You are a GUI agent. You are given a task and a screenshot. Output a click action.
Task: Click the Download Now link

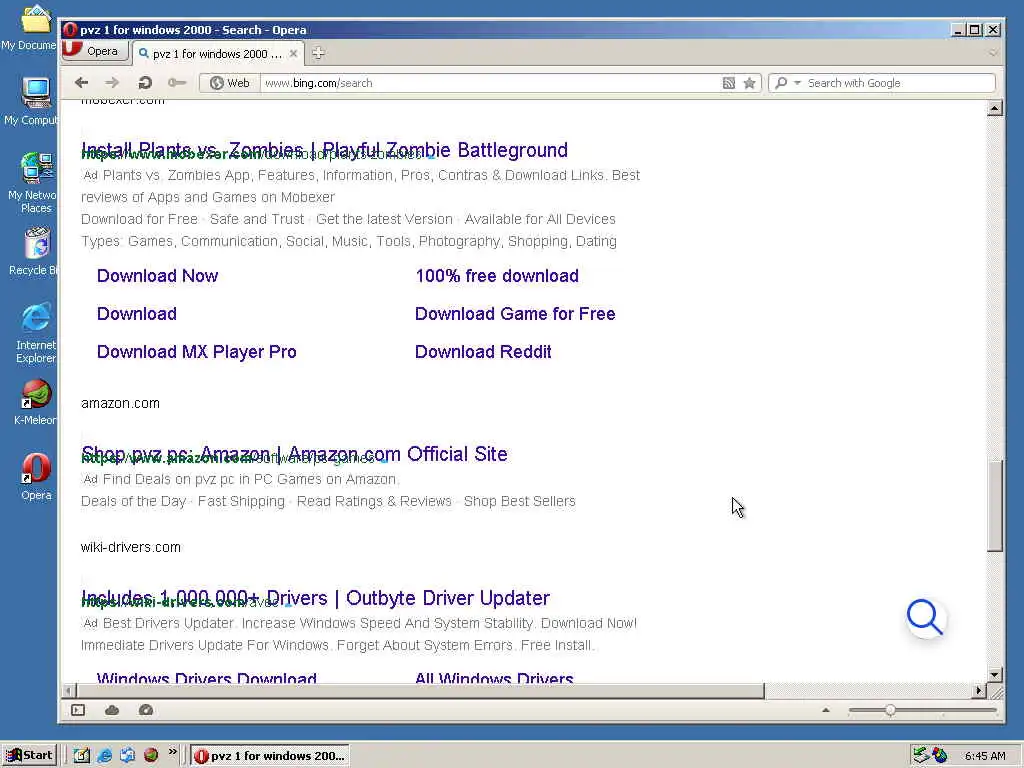[x=157, y=276]
